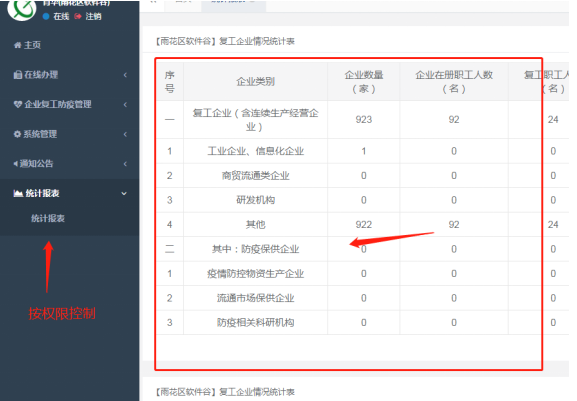Click the red 注销 logout icon
The image size is (577, 401).
pos(78,16)
